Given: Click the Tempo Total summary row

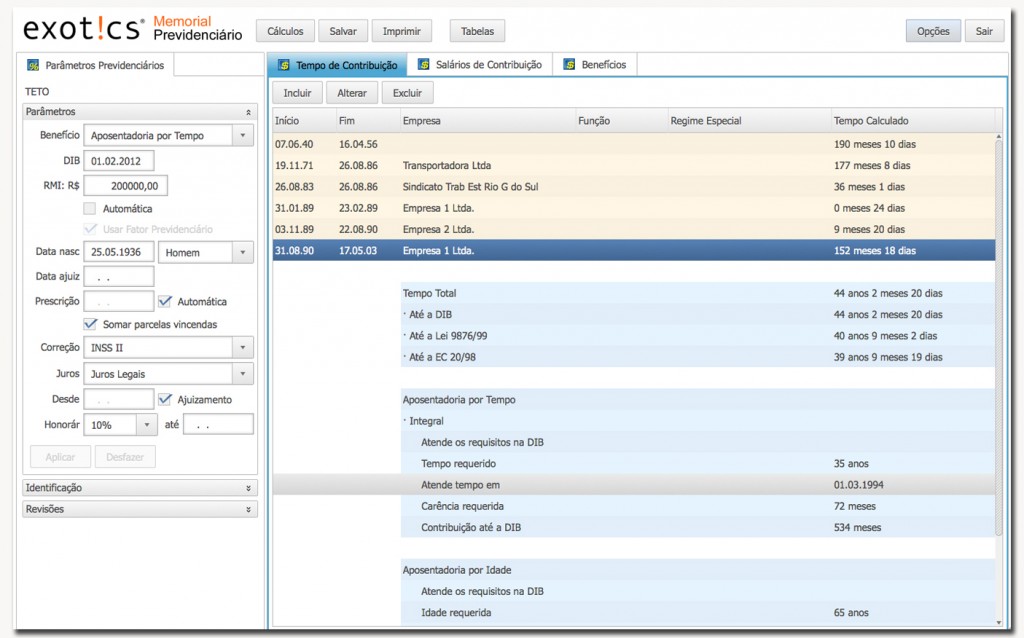Looking at the screenshot, I should (x=698, y=293).
